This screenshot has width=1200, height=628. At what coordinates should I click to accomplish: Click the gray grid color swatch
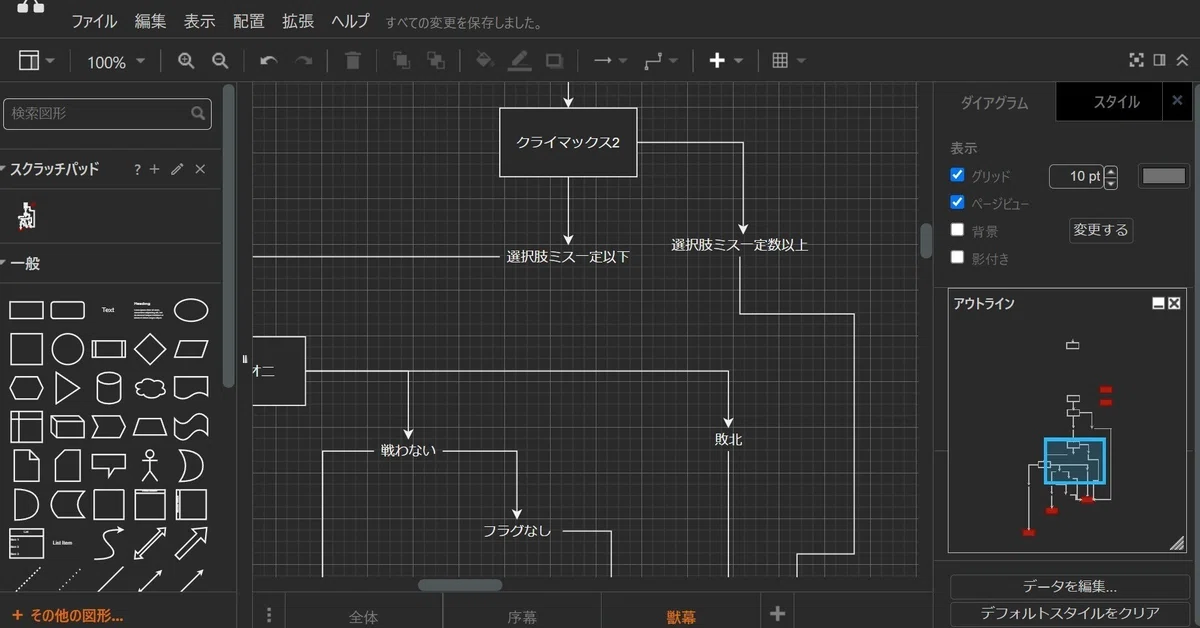(x=1164, y=176)
